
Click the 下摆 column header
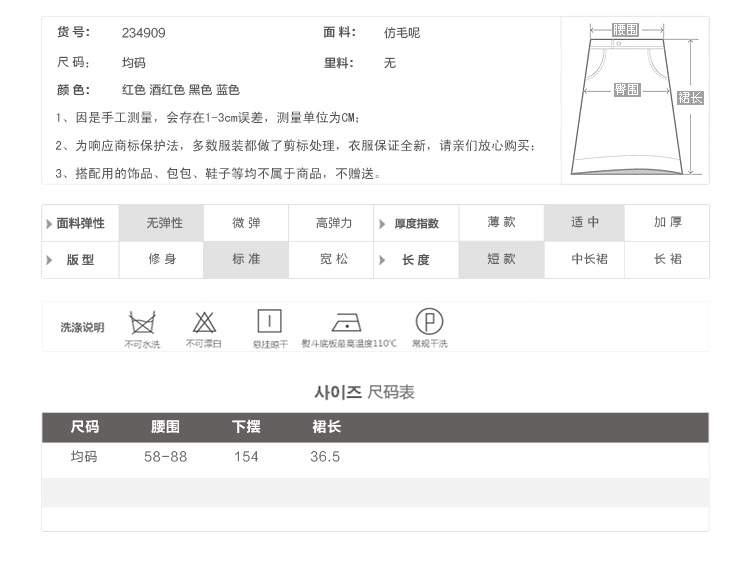tap(246, 427)
